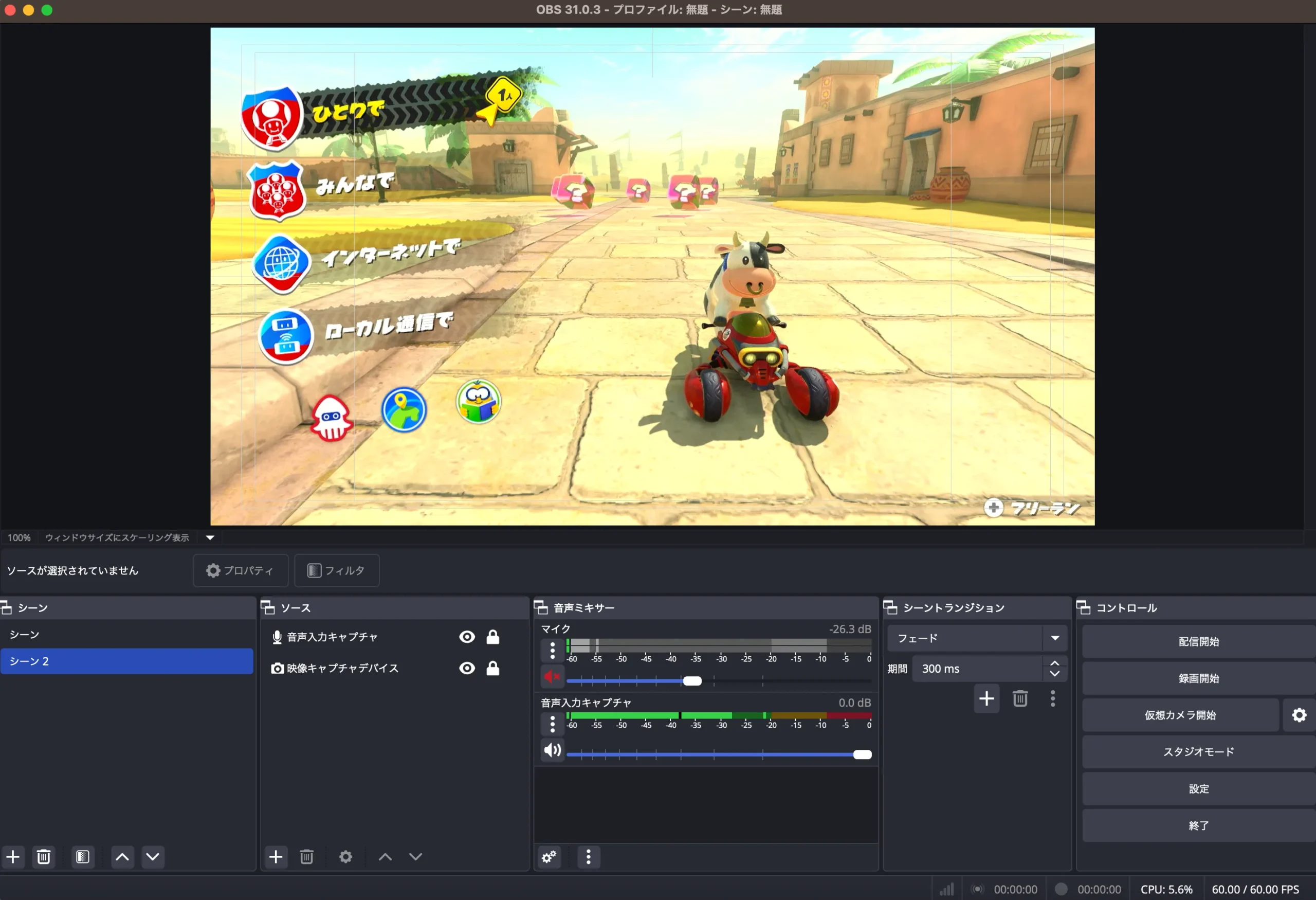Unmute the マイク channel
The width and height of the screenshot is (1316, 900).
tap(553, 676)
